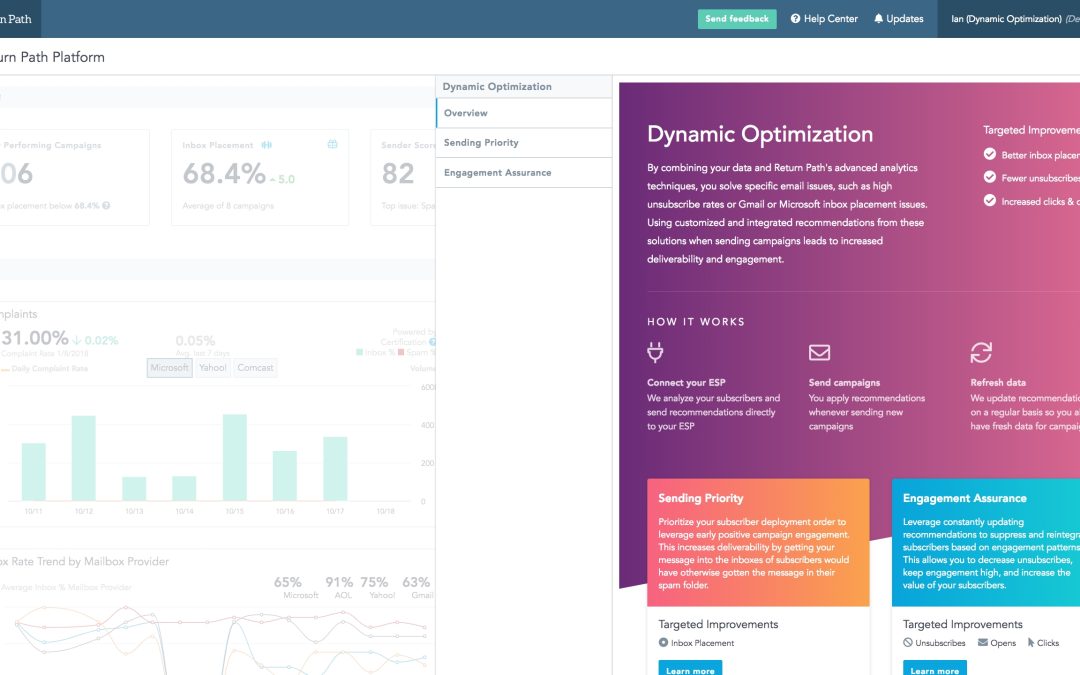Image resolution: width=1080 pixels, height=675 pixels.
Task: Select the Yahoo! provider filter button
Action: pos(213,368)
